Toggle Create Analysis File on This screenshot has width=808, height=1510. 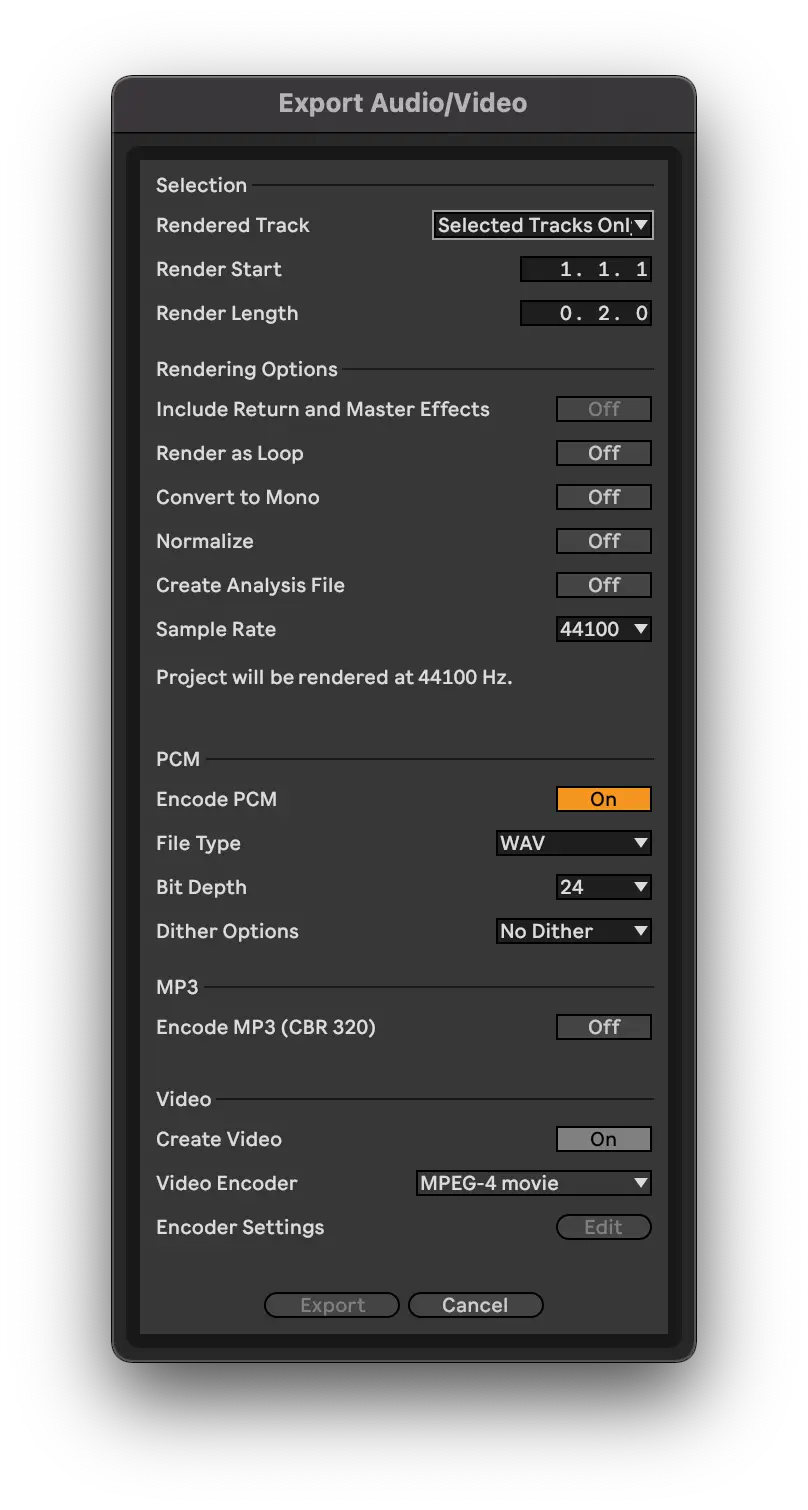pyautogui.click(x=603, y=585)
